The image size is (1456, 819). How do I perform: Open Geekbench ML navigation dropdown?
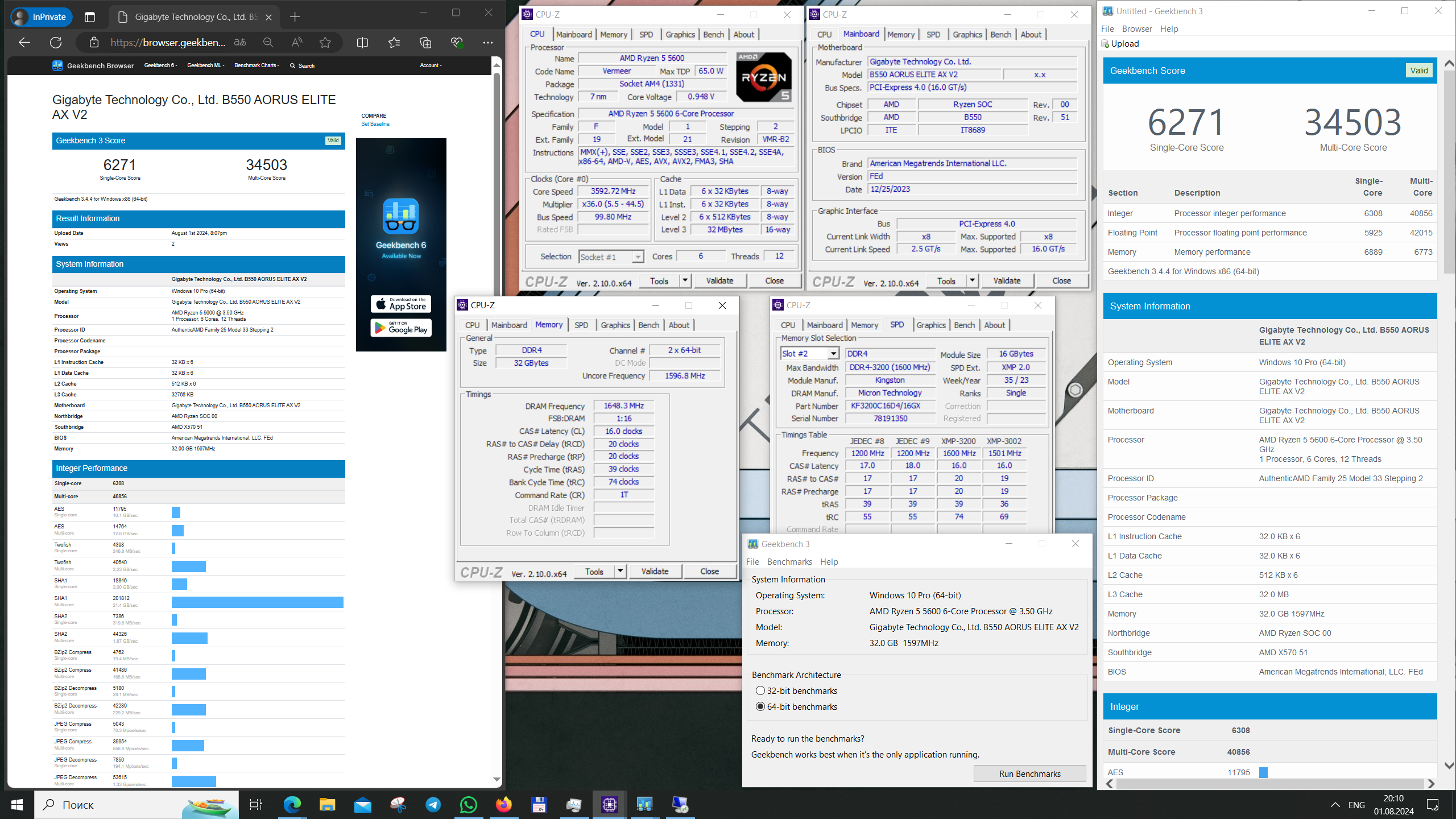pos(206,65)
